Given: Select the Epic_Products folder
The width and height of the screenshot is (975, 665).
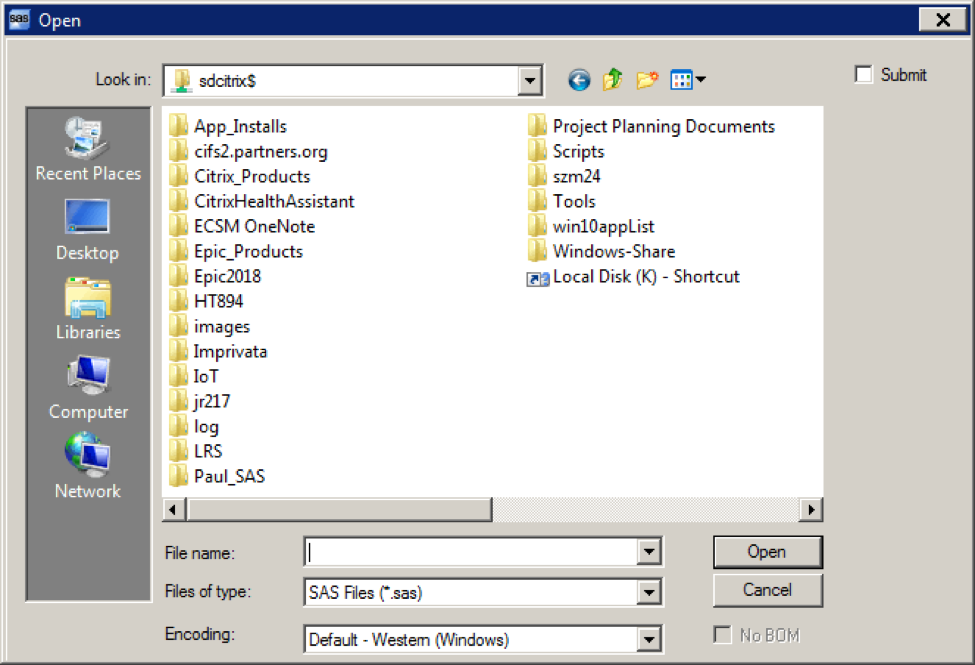Looking at the screenshot, I should click(236, 251).
